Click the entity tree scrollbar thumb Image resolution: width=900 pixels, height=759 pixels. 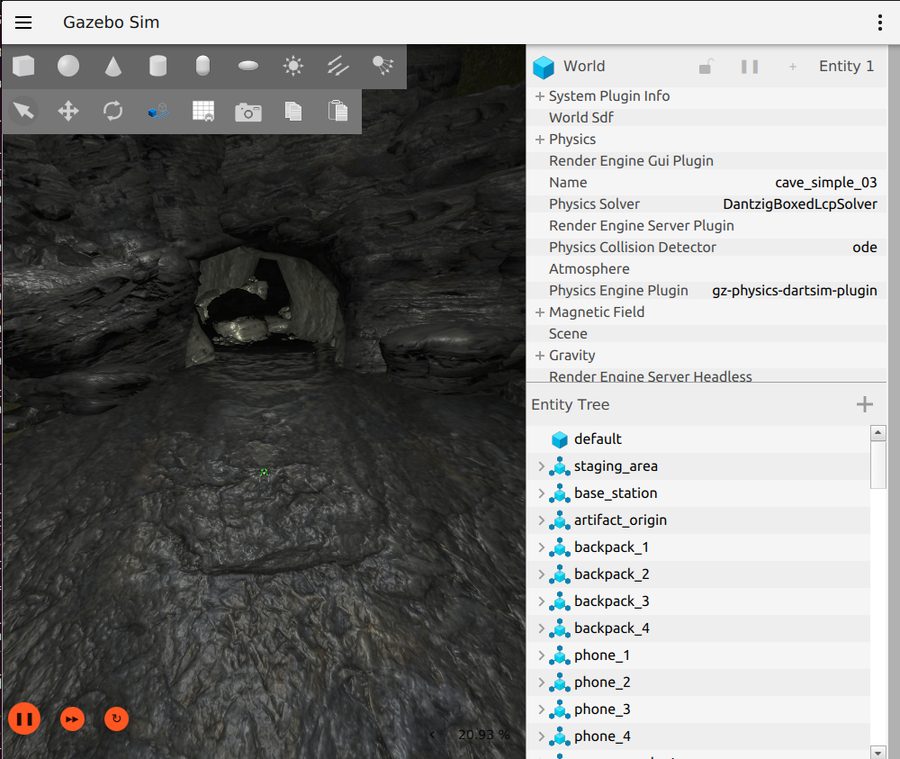[878, 465]
